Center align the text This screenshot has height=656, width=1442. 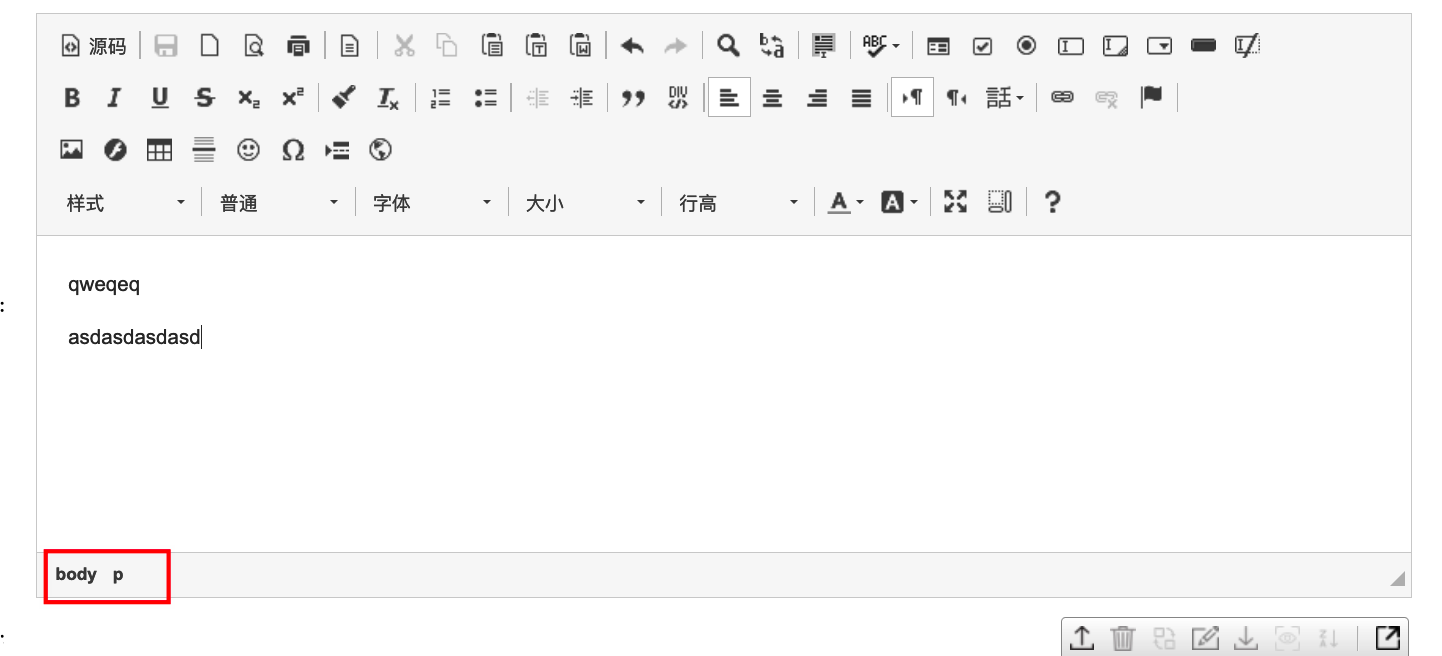[x=772, y=97]
